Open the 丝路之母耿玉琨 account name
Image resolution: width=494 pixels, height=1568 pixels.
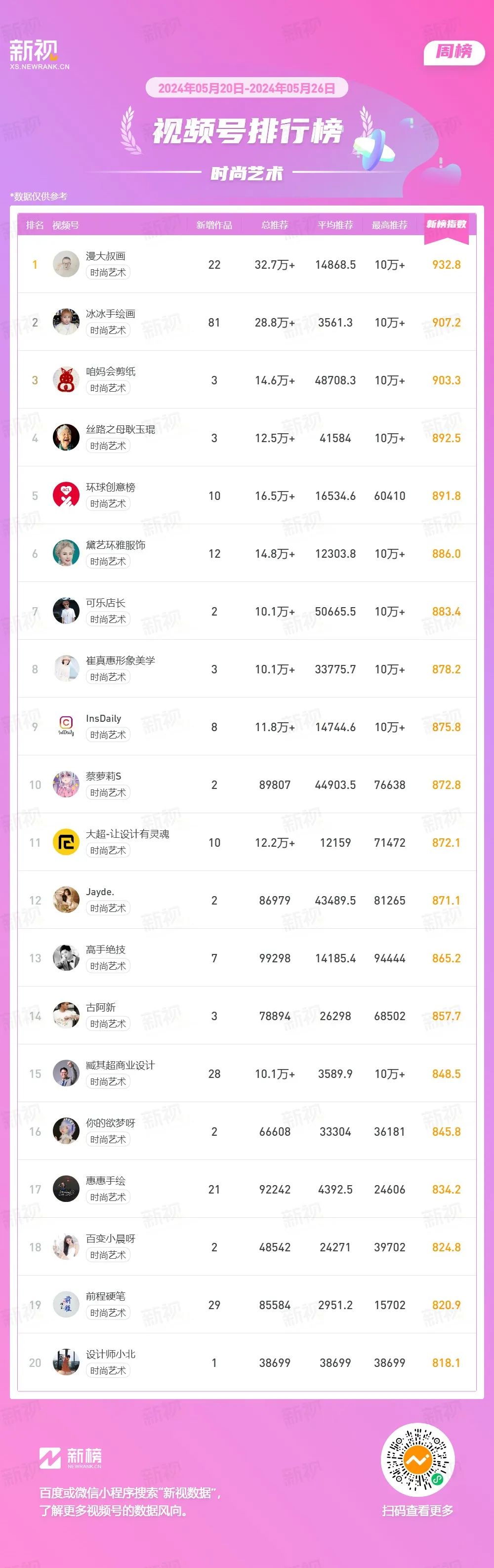coord(121,430)
